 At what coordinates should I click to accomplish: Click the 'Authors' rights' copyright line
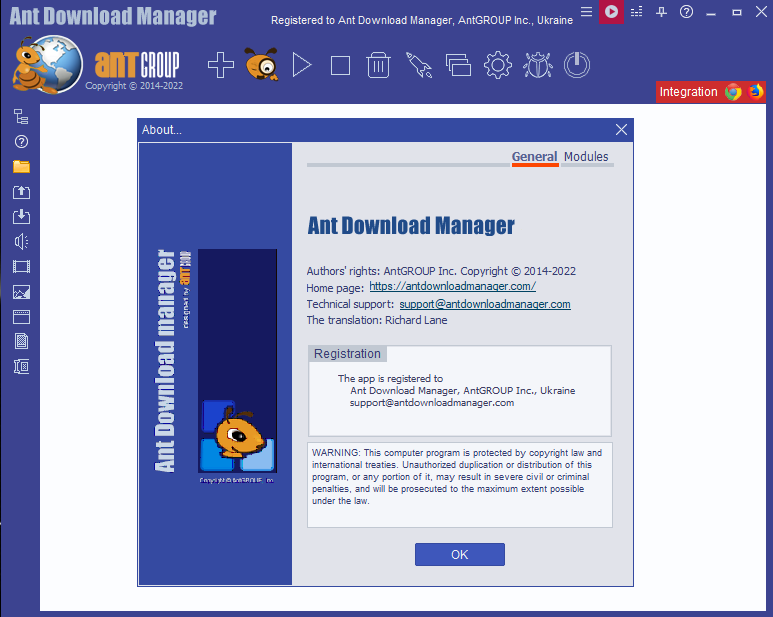[441, 271]
